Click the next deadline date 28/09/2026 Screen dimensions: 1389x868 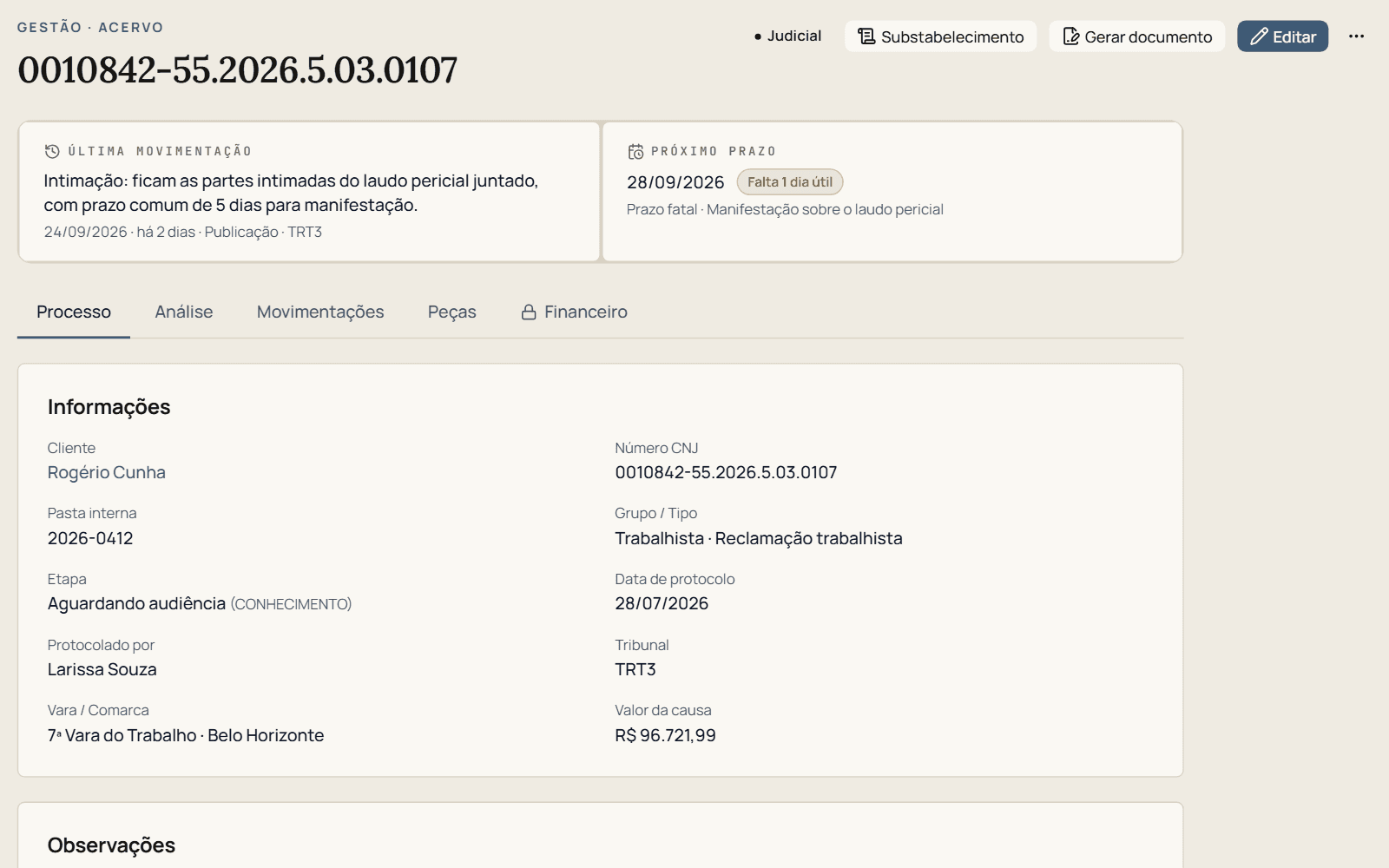click(x=675, y=182)
